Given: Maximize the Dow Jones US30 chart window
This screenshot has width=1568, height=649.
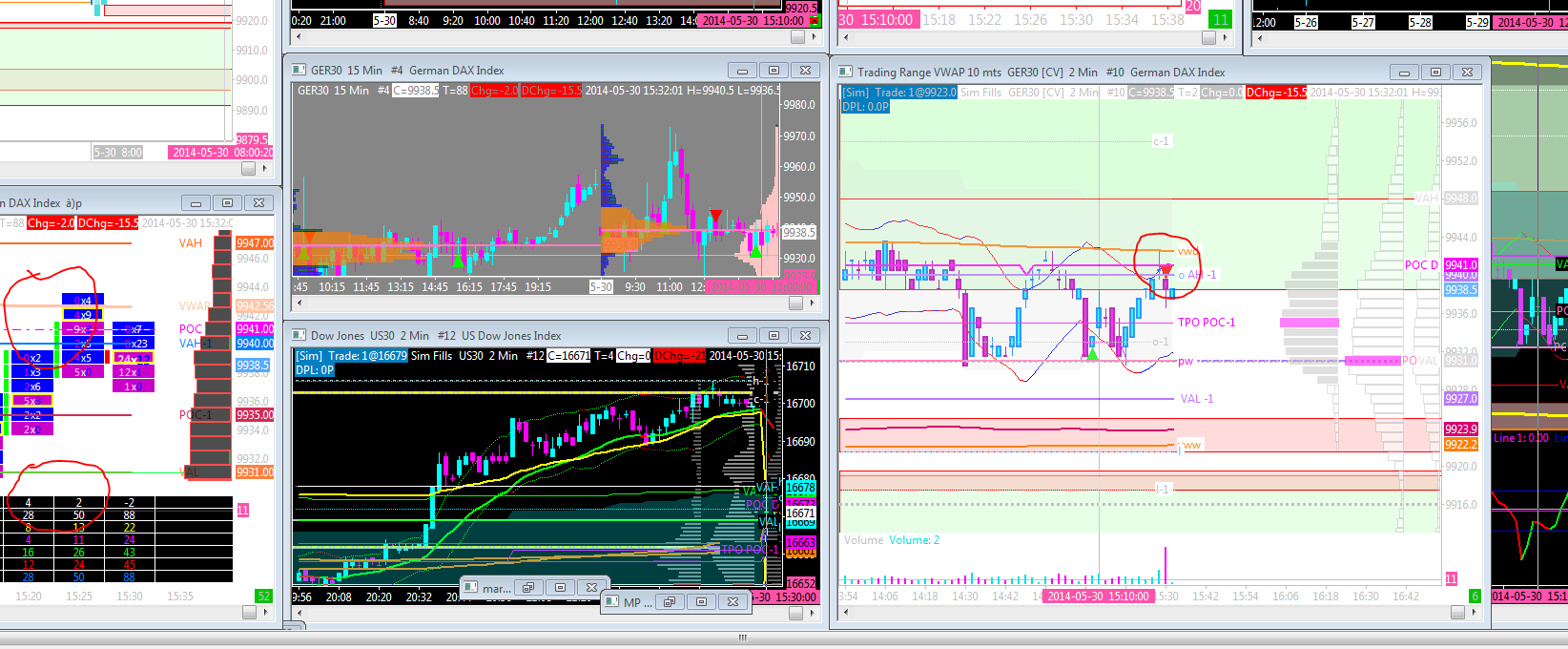Looking at the screenshot, I should pos(774,336).
